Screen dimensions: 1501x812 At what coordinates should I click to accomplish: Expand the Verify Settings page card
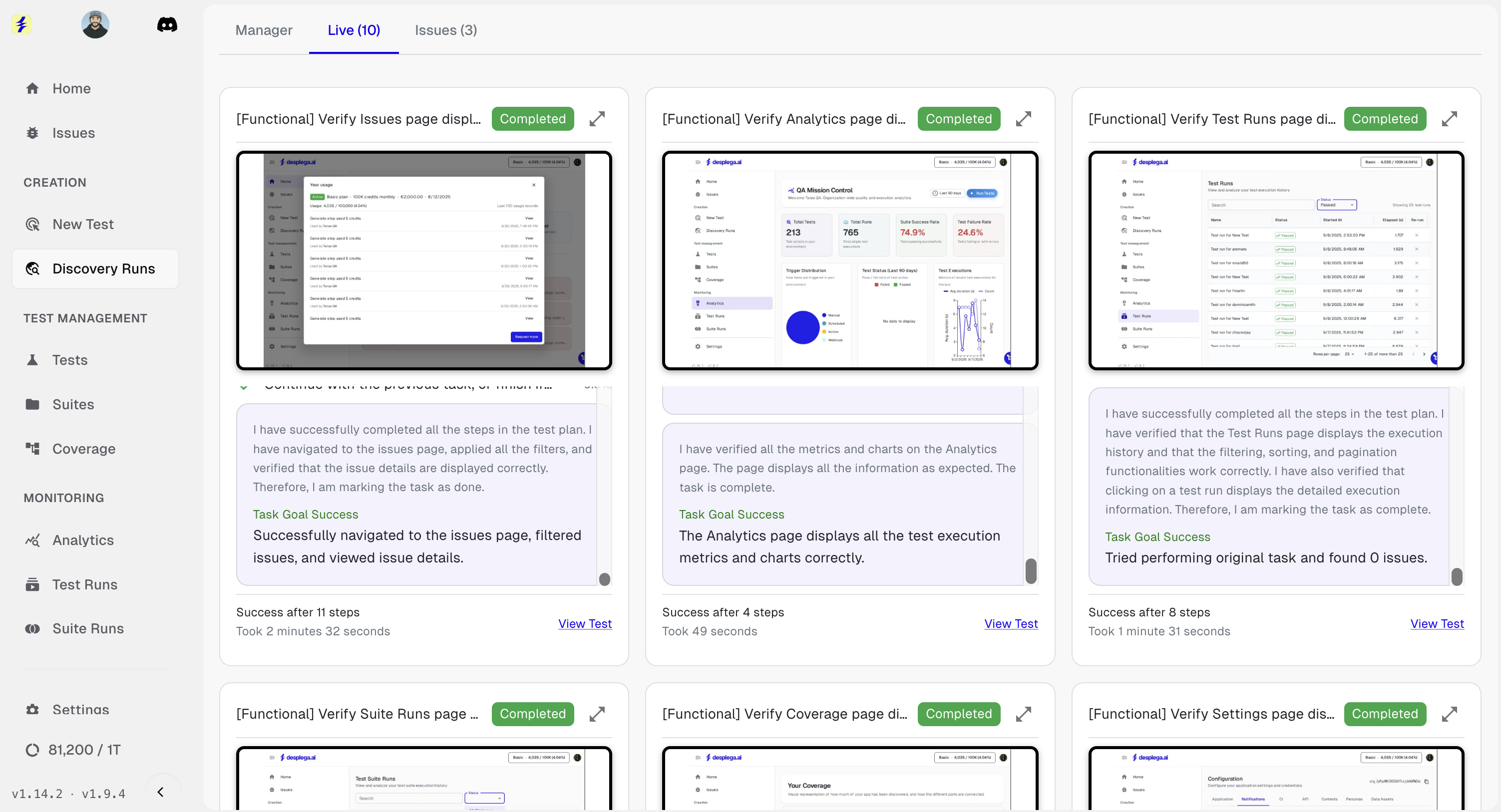[1449, 714]
